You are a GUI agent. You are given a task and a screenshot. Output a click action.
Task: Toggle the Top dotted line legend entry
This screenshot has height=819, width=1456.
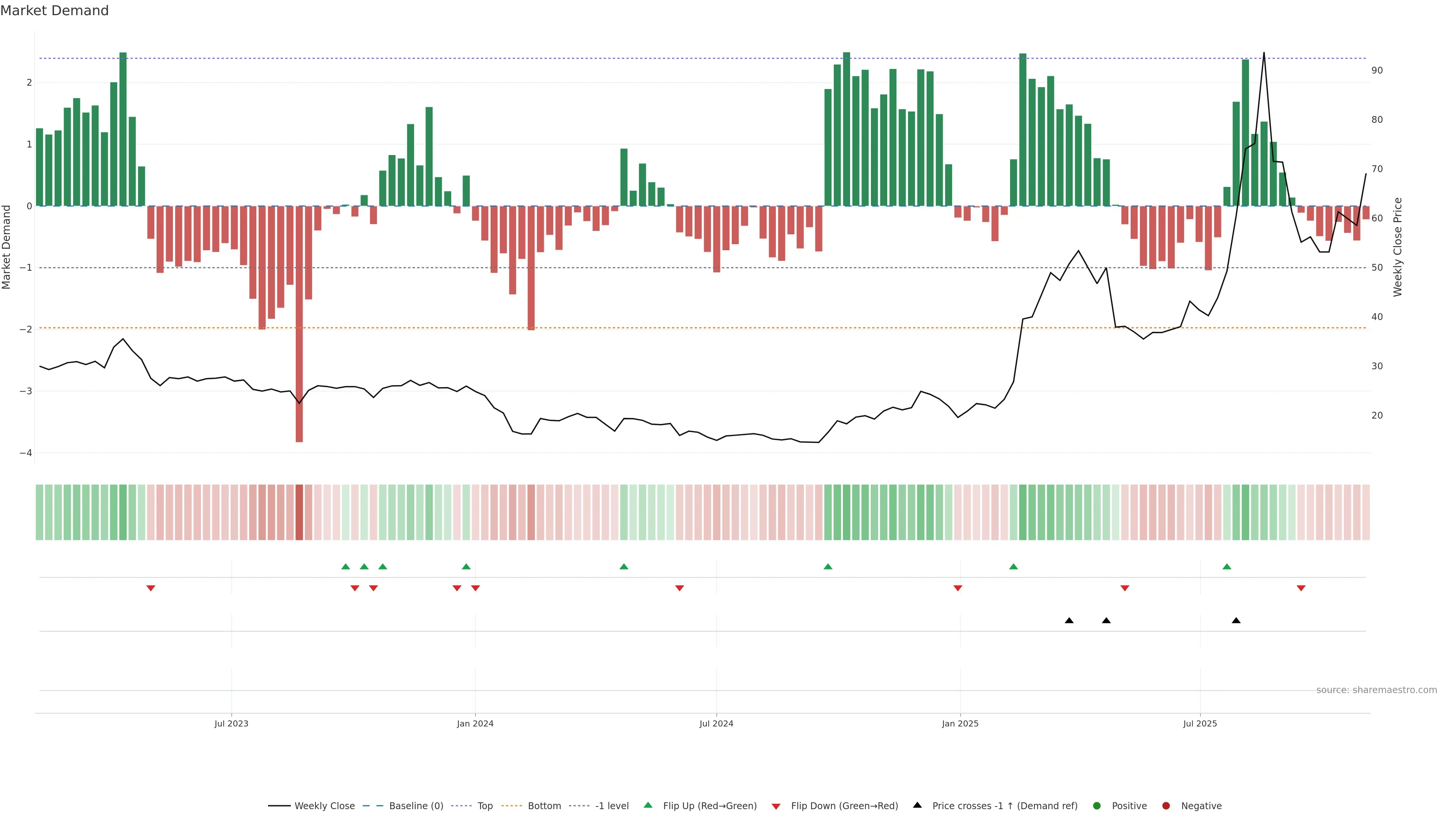485,805
